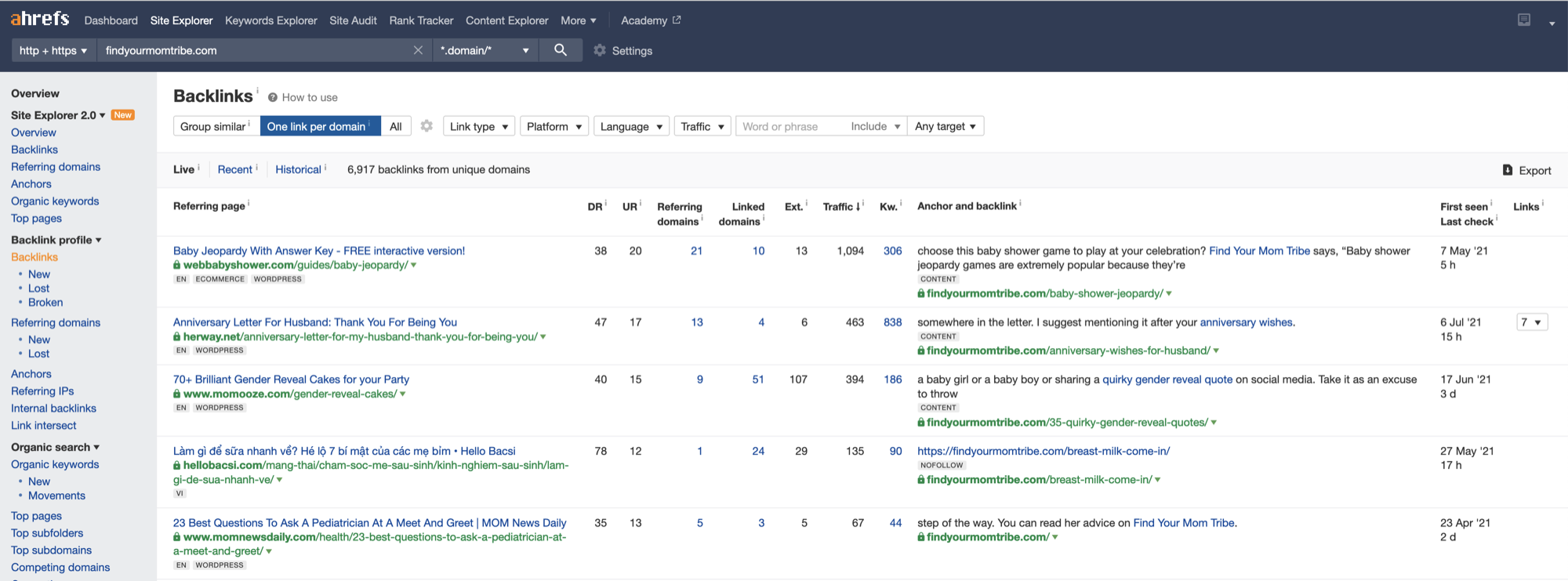
Task: Sort the table by the DR column
Action: 595,206
